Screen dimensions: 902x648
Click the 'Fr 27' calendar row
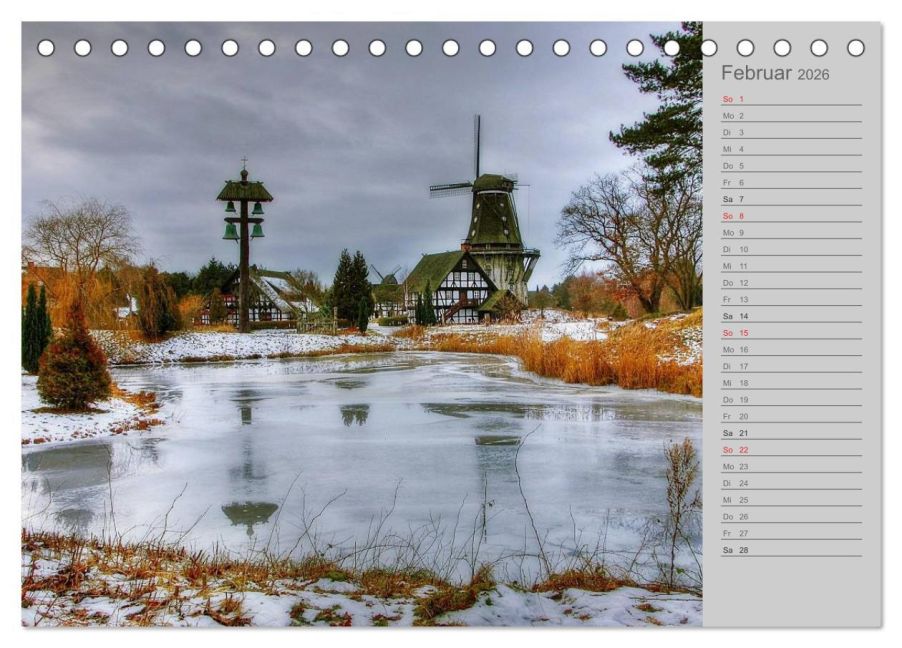(x=792, y=533)
